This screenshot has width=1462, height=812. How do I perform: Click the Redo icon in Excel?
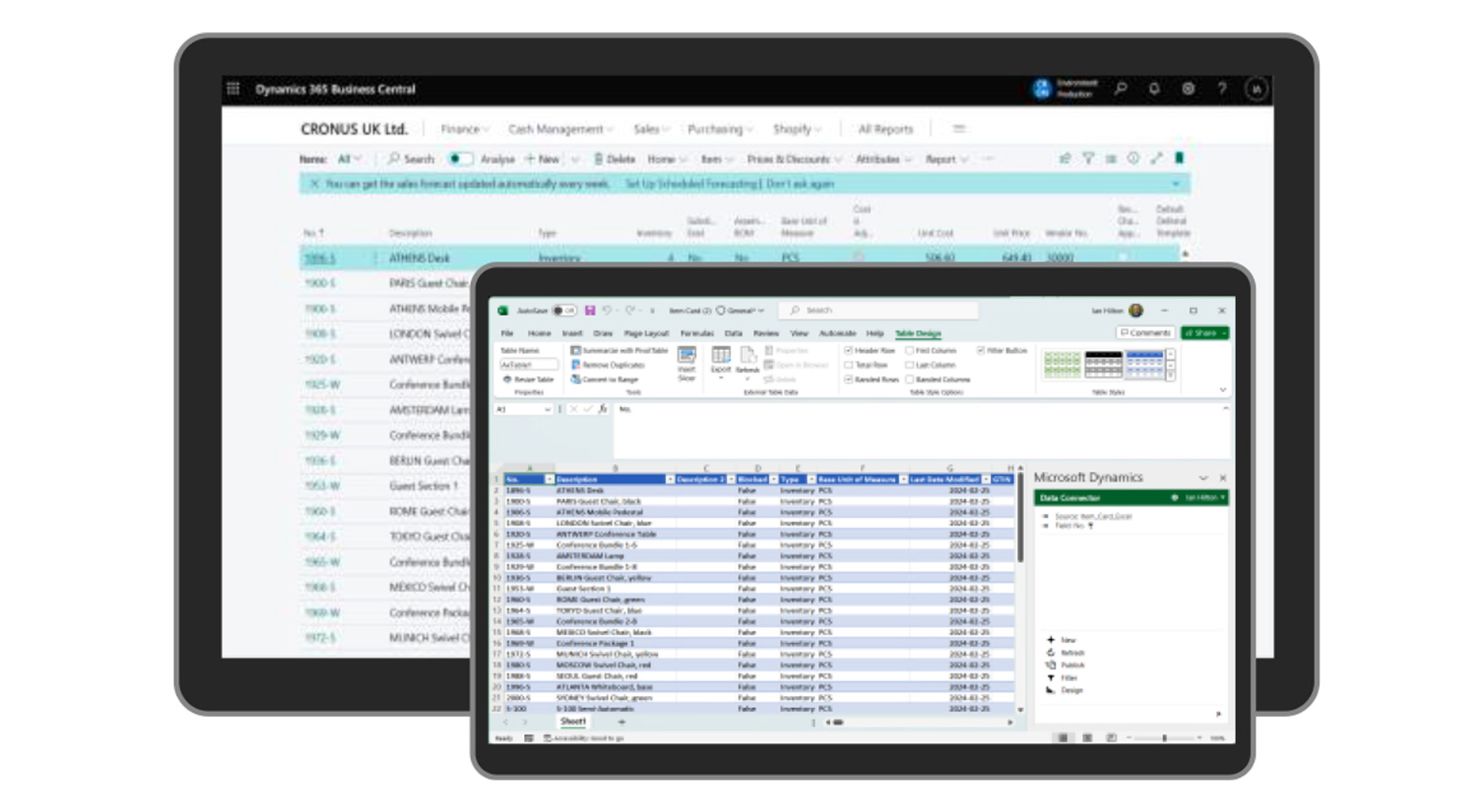pos(629,310)
